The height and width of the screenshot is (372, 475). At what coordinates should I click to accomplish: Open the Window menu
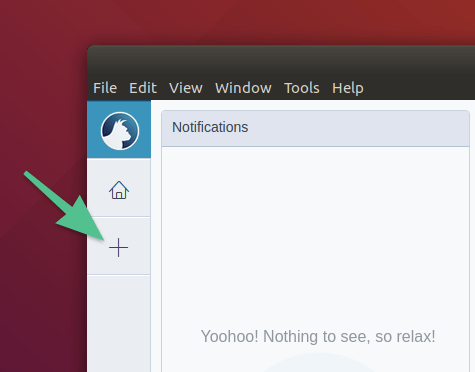pos(243,88)
